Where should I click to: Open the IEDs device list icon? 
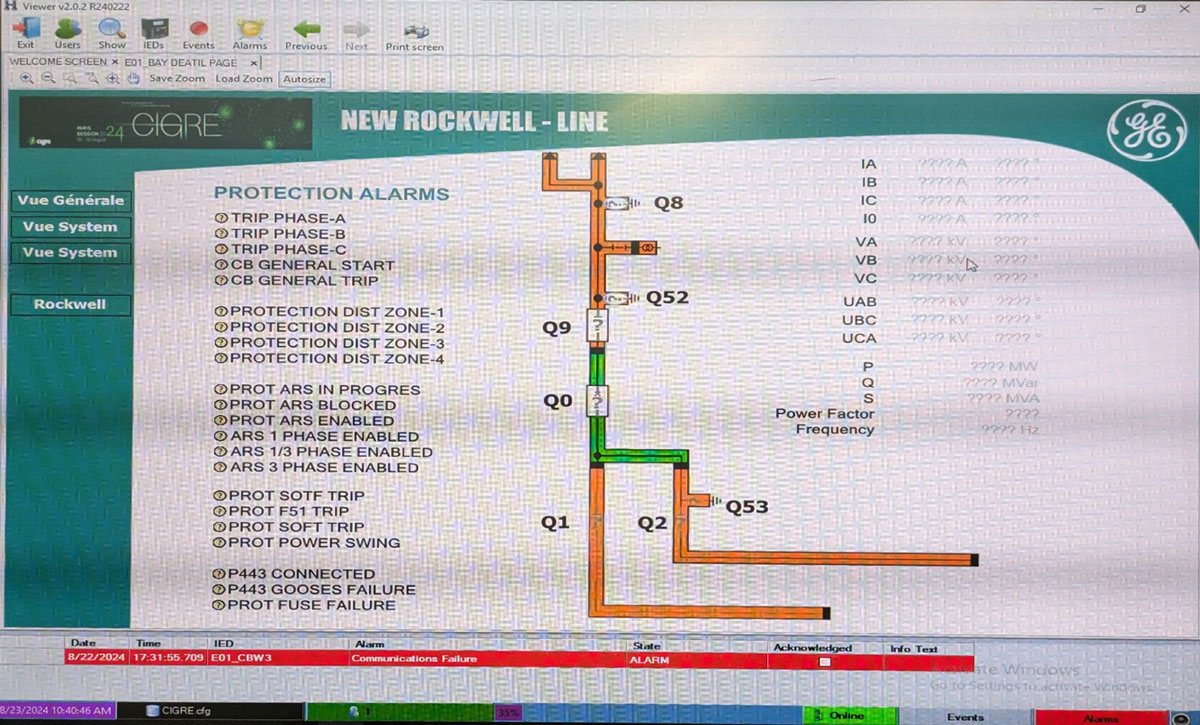(154, 30)
